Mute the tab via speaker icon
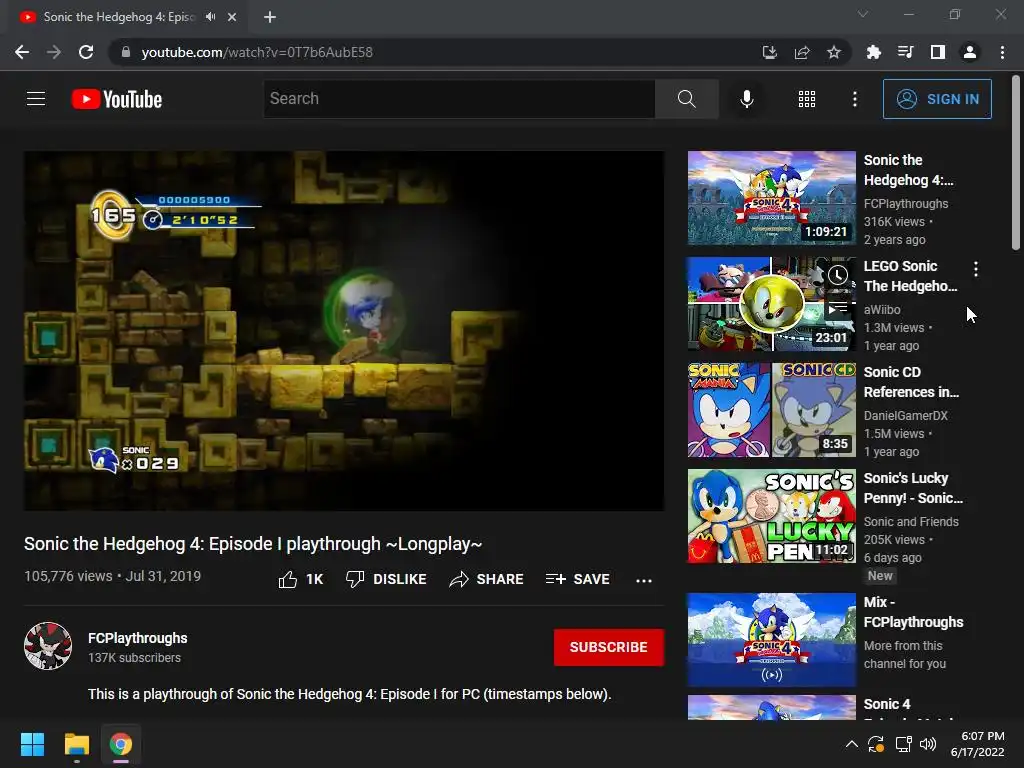 point(210,17)
